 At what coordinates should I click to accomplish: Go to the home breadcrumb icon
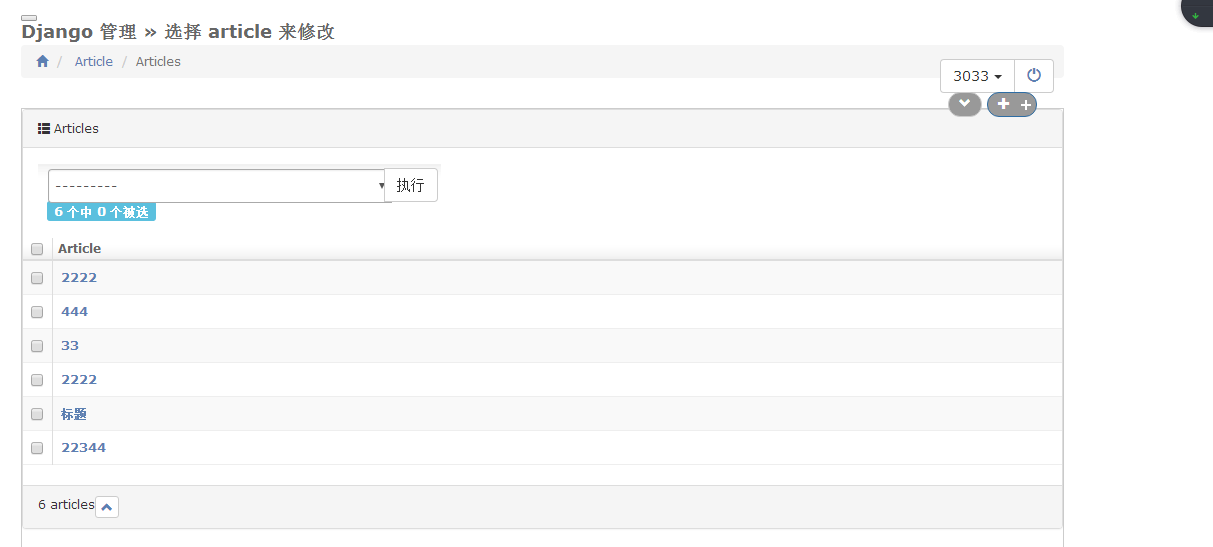(42, 61)
